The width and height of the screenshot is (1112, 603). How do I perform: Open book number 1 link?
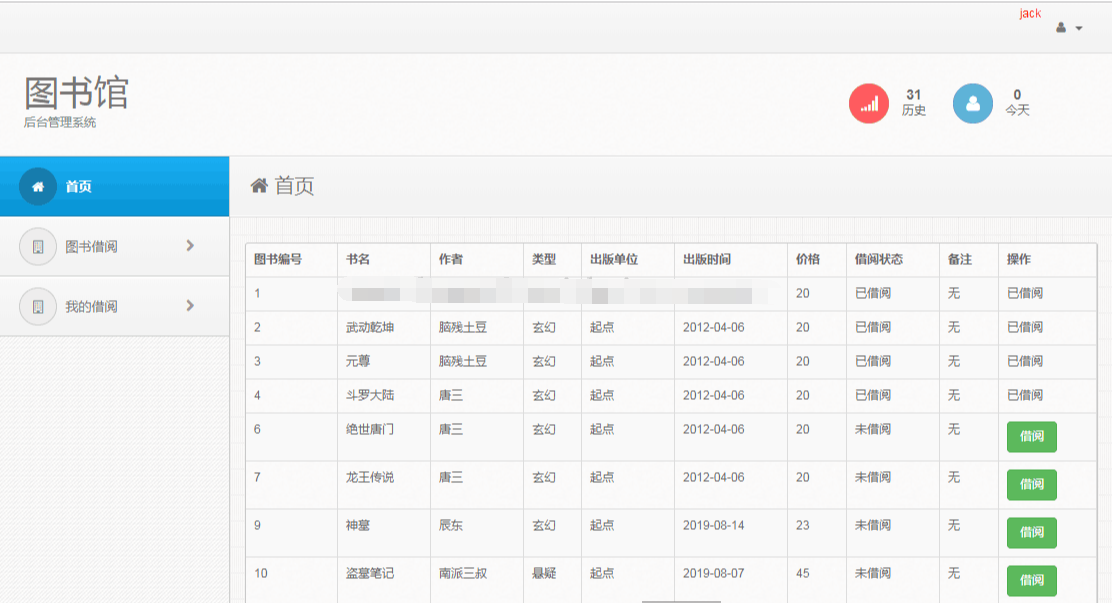[252, 293]
